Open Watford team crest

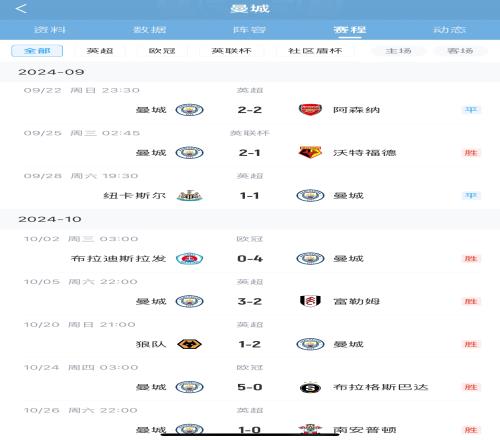[x=310, y=153]
